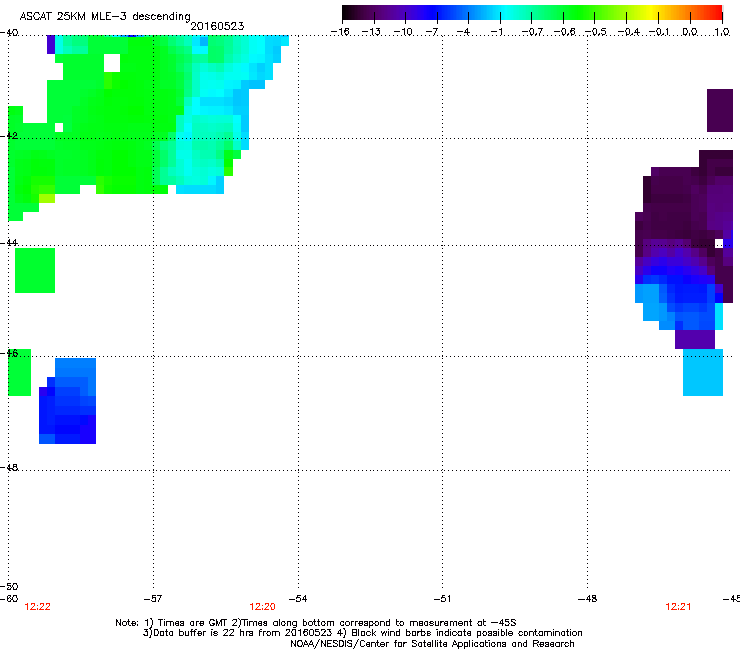The image size is (740, 650).
Task: Click colorbar label -4
Action: click(x=463, y=32)
